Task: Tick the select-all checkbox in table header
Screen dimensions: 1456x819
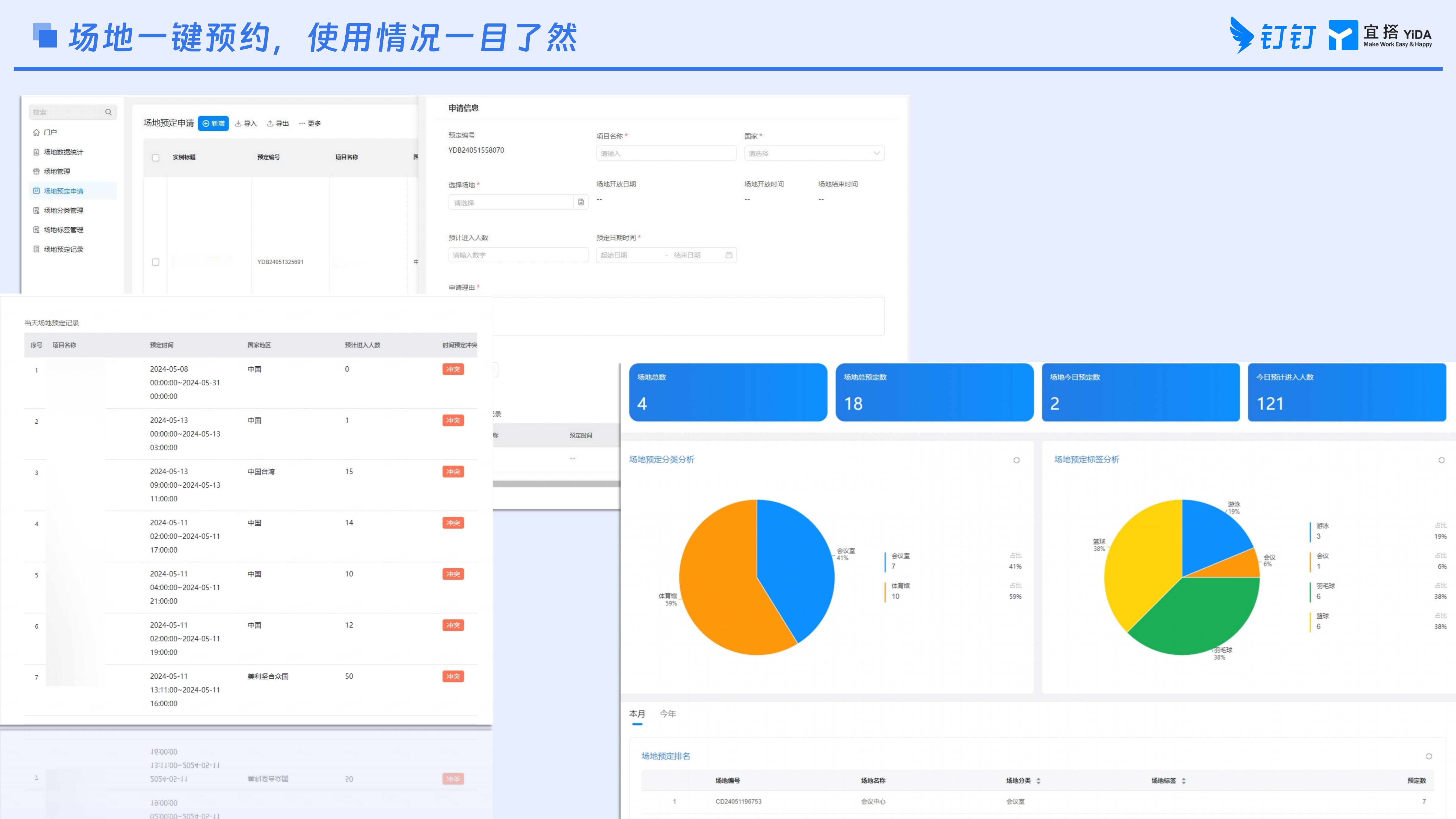Action: (x=155, y=158)
